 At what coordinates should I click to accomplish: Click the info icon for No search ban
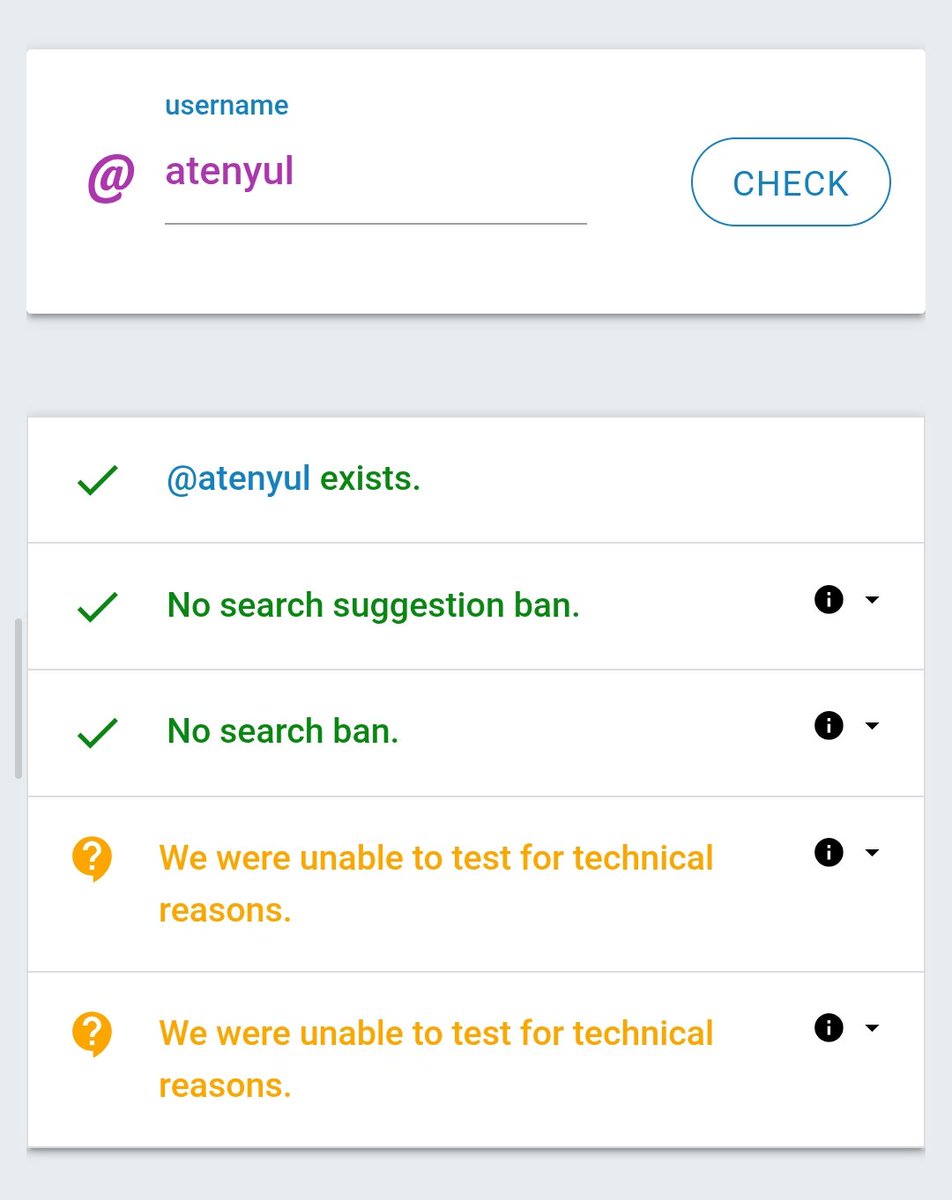[829, 726]
